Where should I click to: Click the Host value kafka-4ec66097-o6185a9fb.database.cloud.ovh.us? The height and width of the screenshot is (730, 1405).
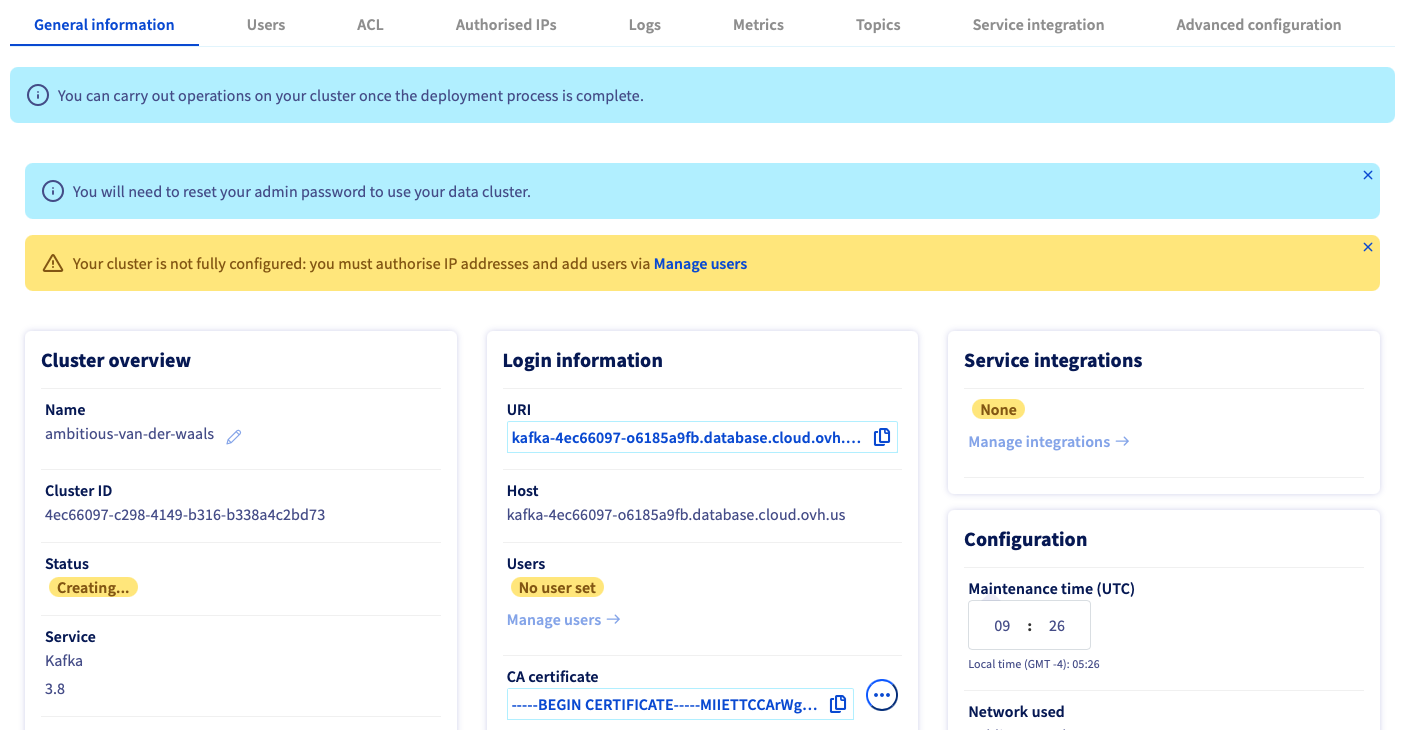tap(676, 515)
